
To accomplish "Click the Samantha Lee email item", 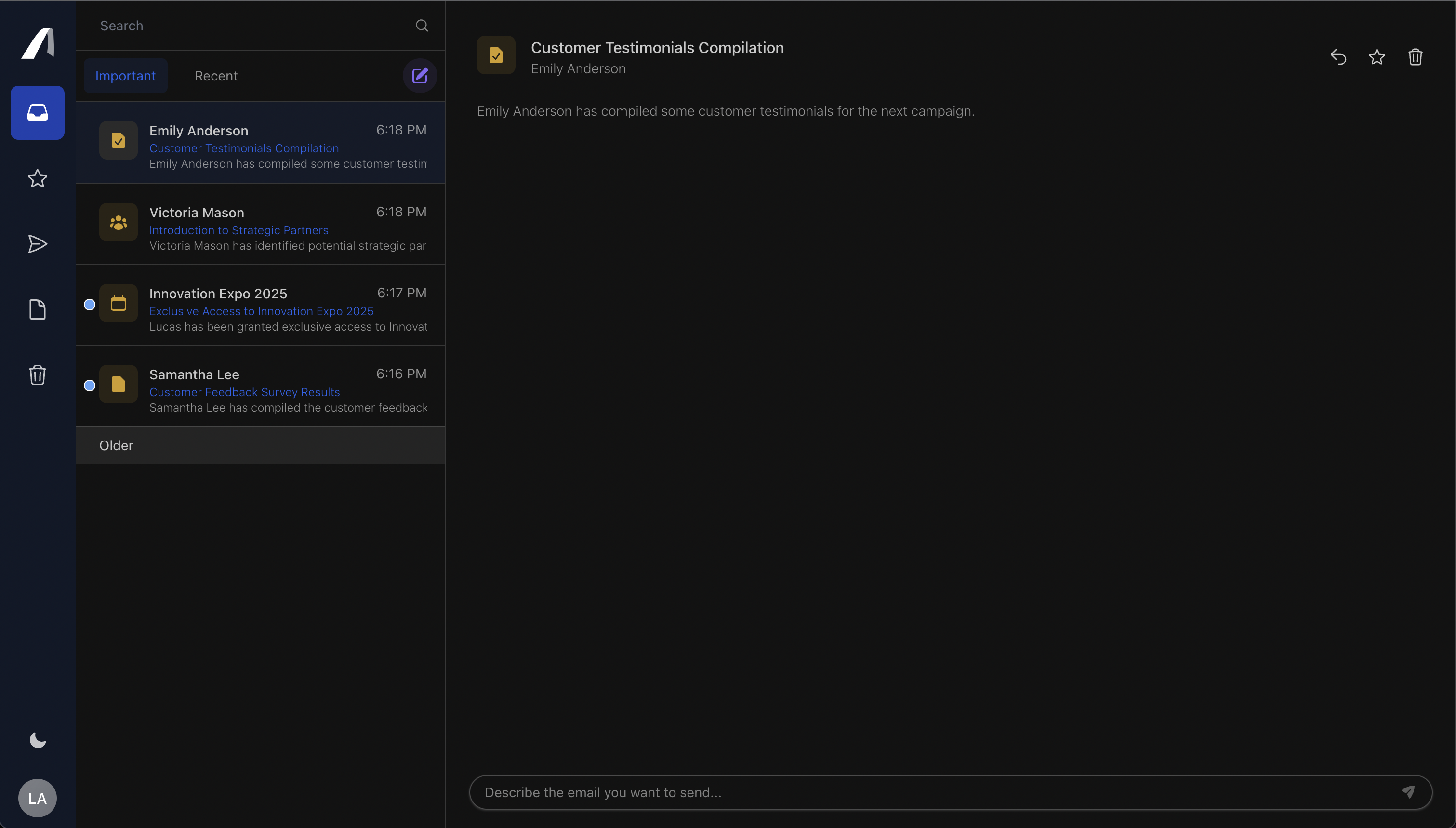I will (260, 389).
